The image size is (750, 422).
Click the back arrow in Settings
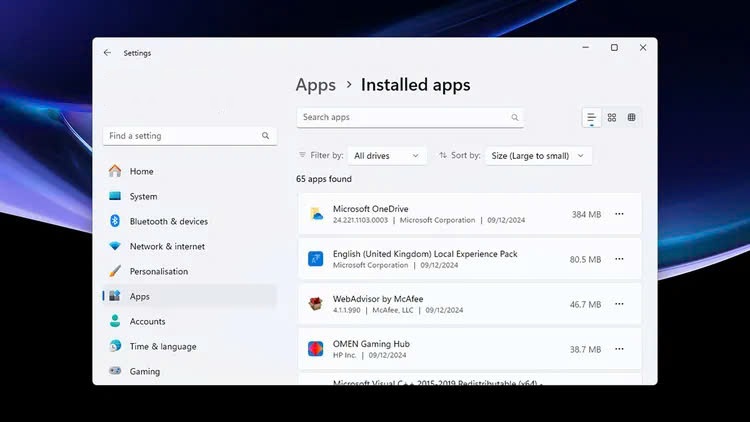coord(107,53)
